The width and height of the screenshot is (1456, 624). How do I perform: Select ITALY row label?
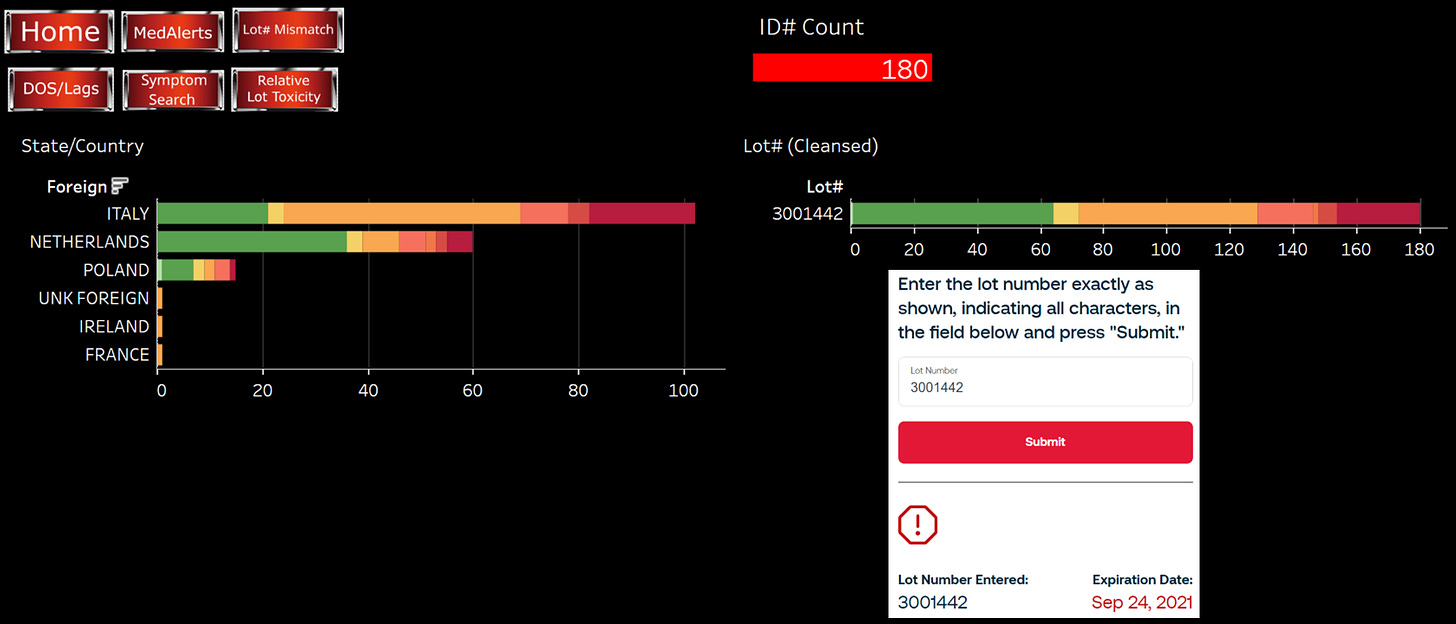click(128, 213)
